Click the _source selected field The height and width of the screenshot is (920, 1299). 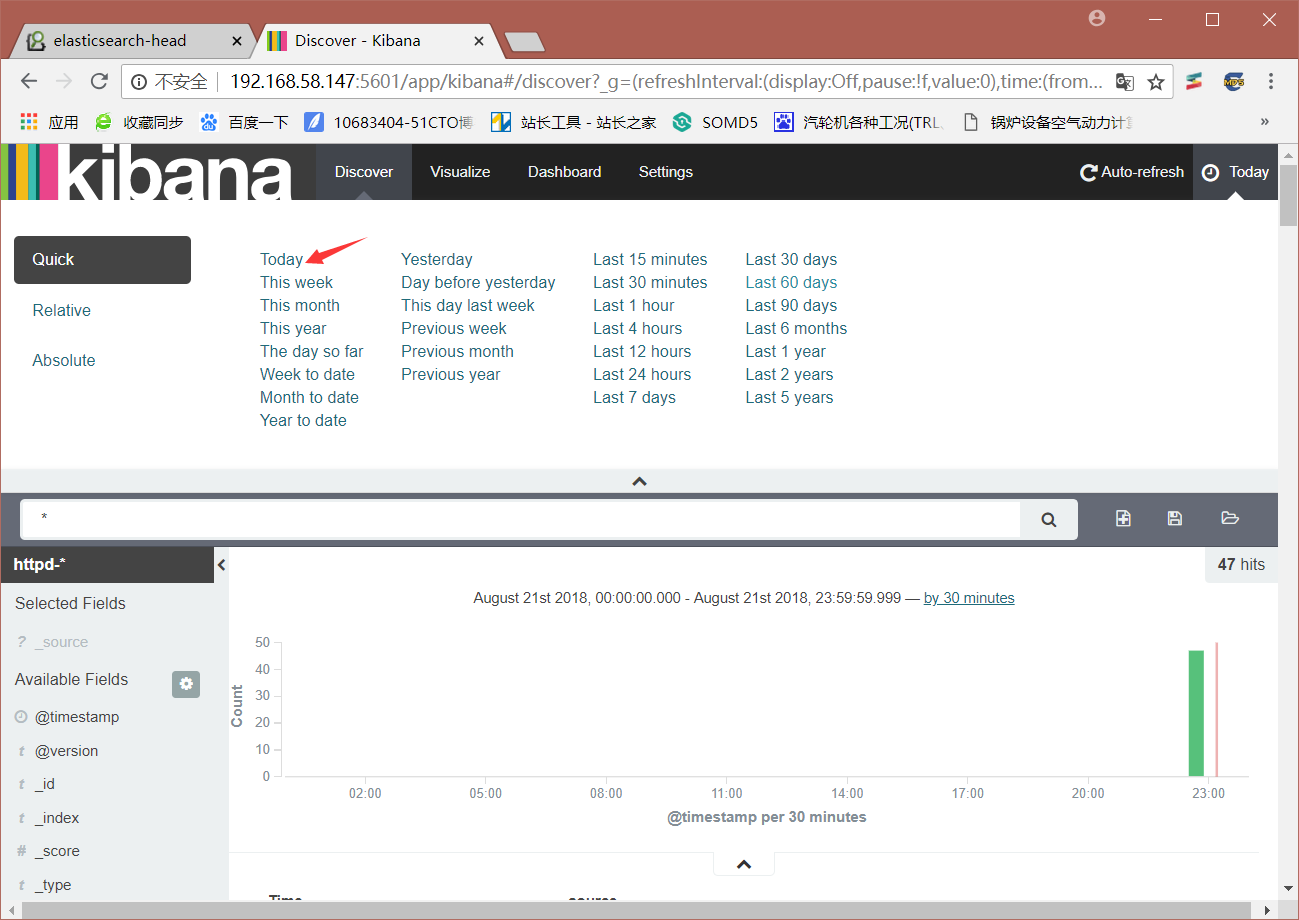tap(61, 643)
